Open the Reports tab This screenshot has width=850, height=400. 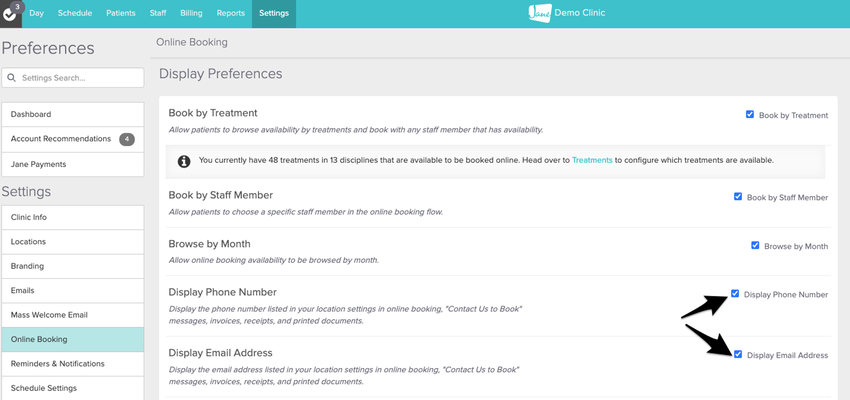(x=230, y=13)
